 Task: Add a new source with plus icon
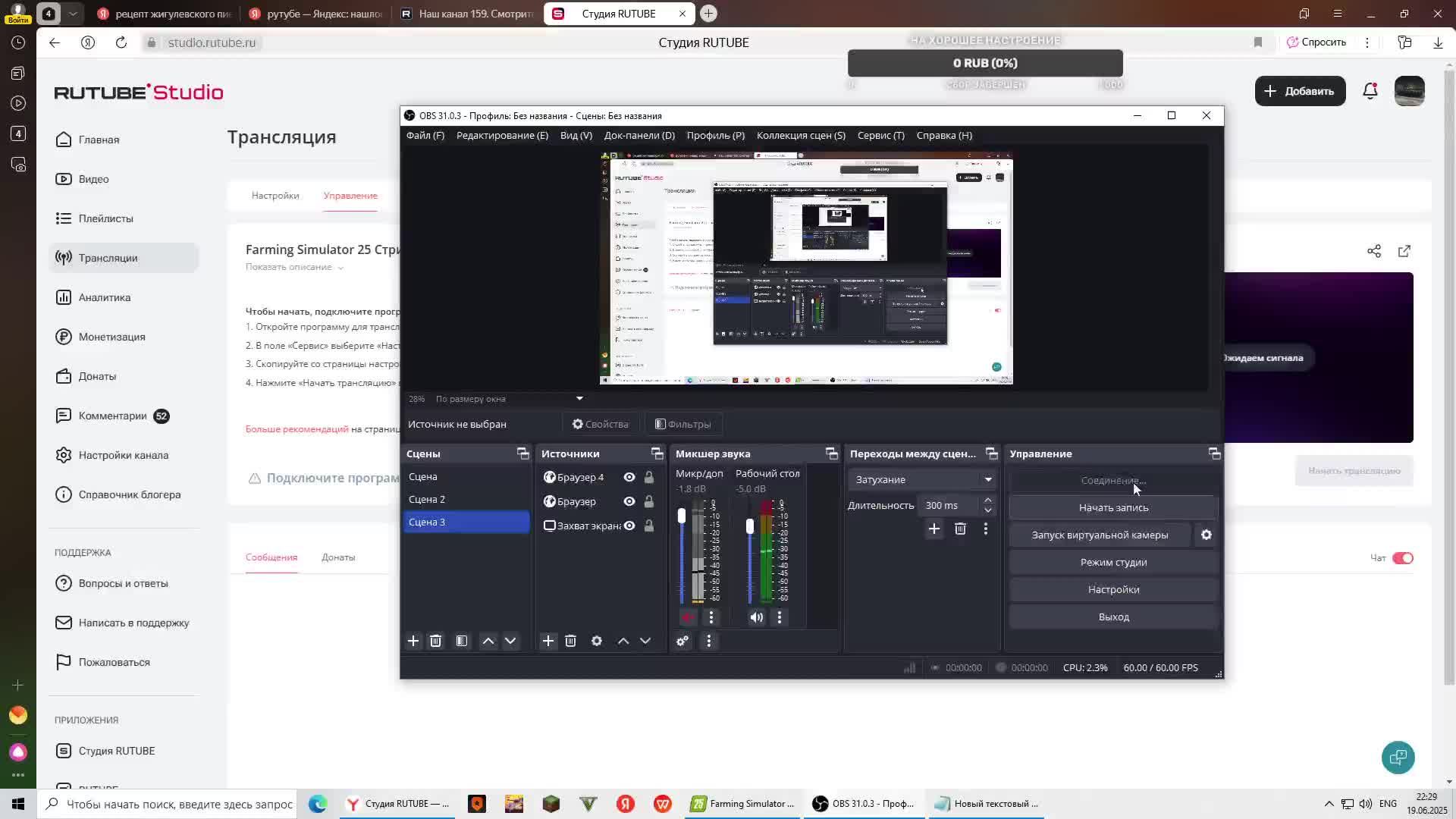tap(548, 642)
